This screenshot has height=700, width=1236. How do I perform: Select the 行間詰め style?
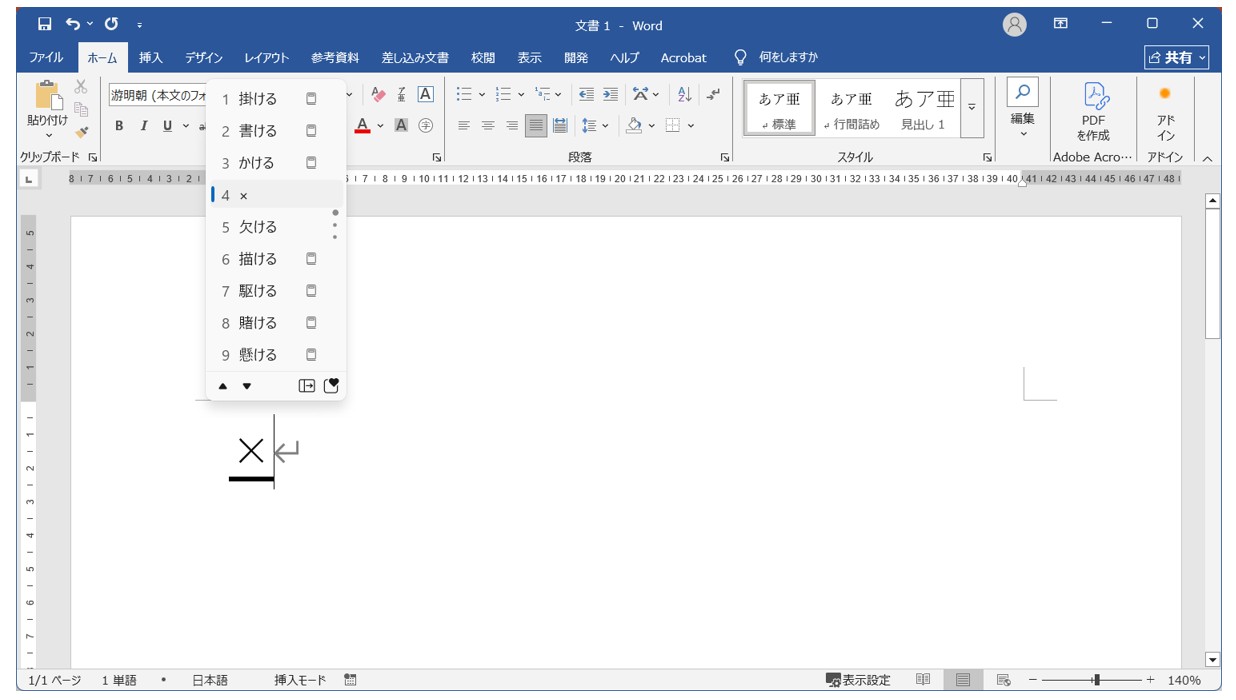851,108
